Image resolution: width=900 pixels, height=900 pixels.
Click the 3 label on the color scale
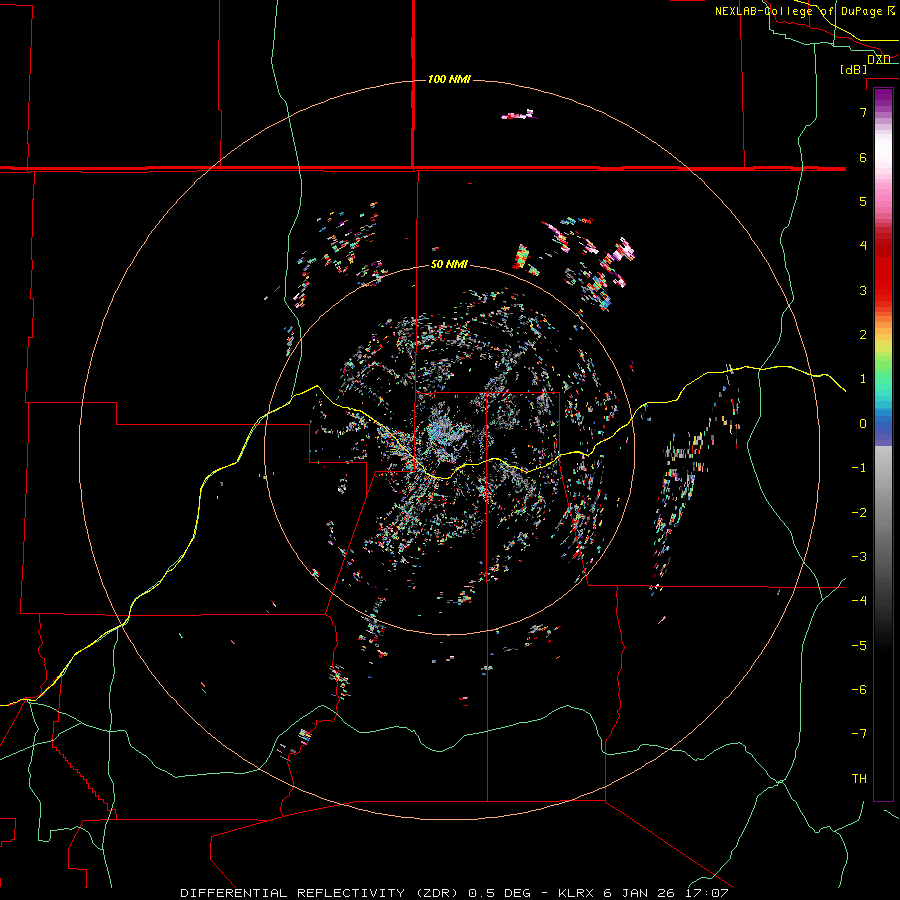[x=863, y=290]
